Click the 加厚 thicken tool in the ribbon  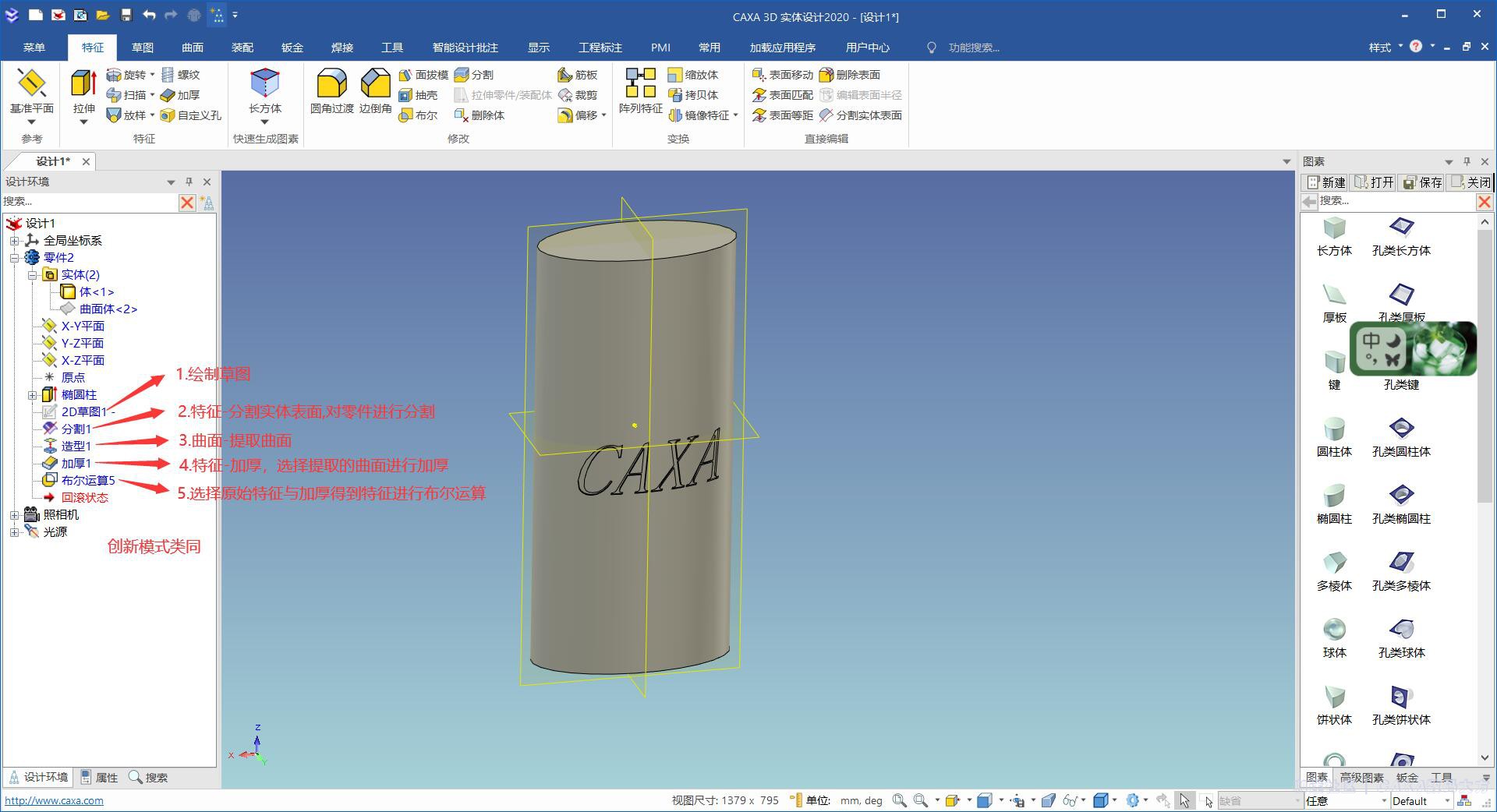tap(180, 95)
